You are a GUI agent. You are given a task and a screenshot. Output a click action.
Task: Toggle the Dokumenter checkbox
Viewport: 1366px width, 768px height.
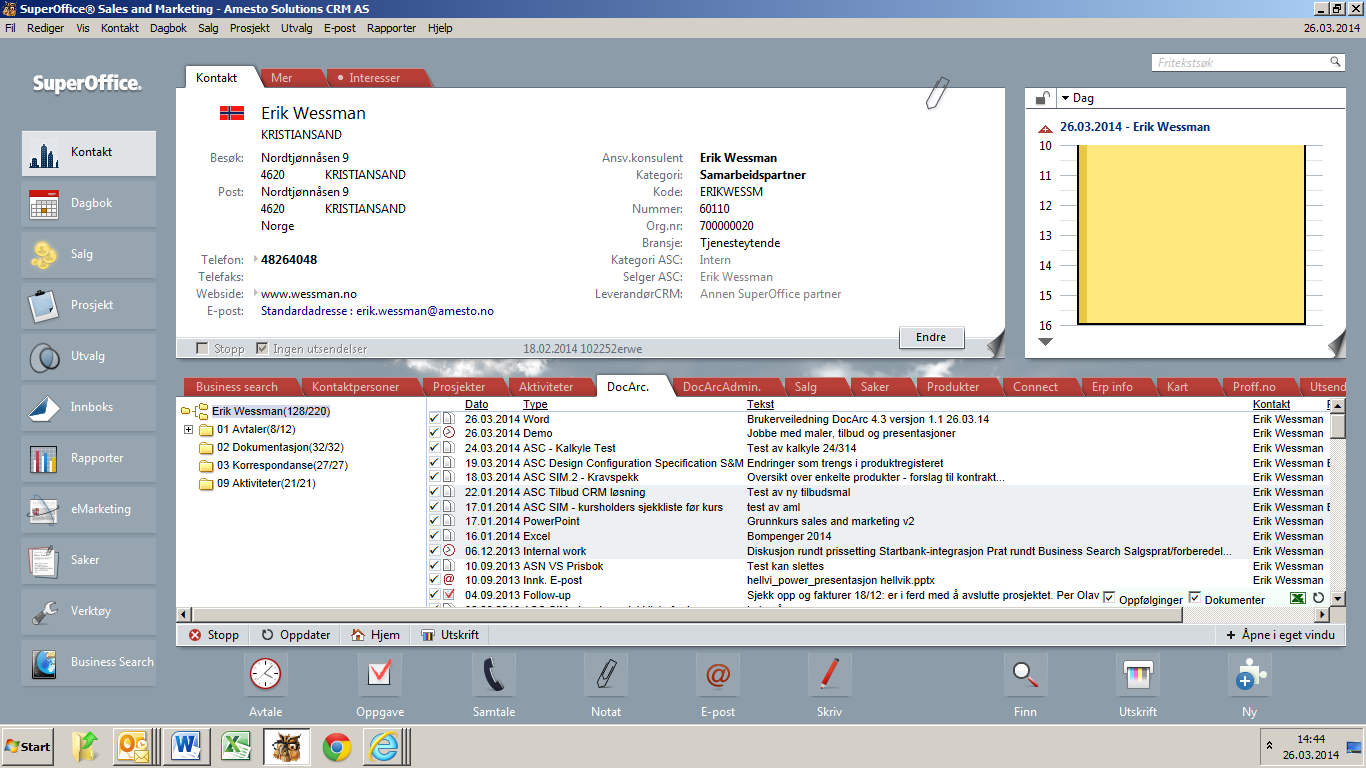(x=1194, y=598)
